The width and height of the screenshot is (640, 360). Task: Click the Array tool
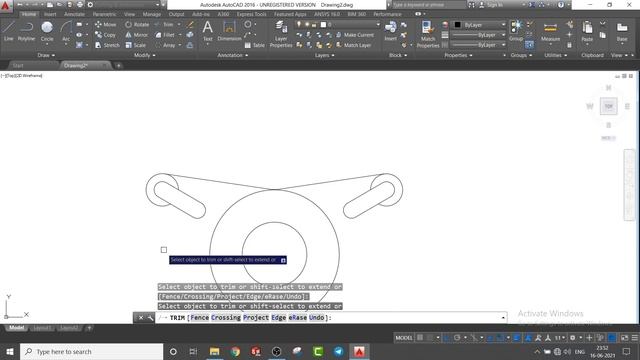[x=165, y=45]
